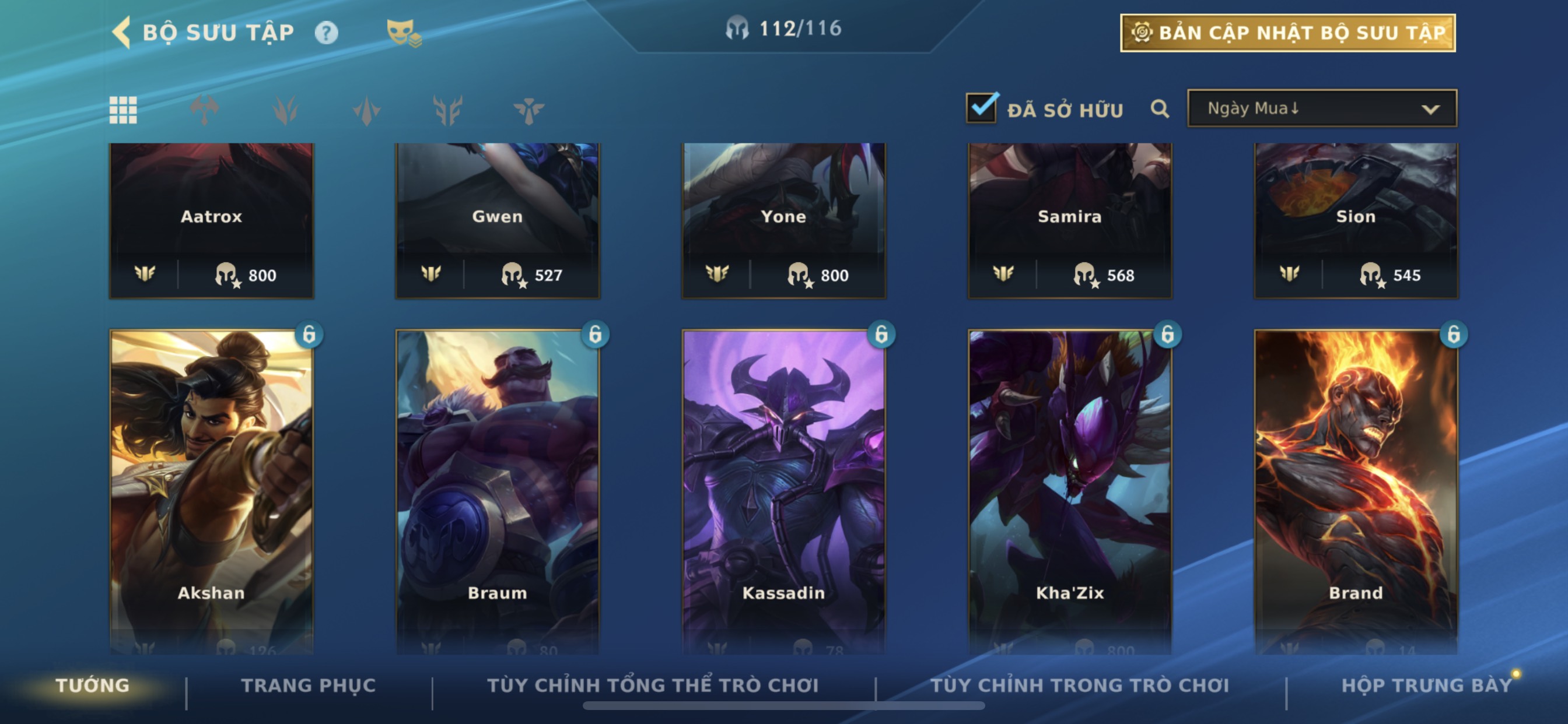Click Bản Cập Nhật Bộ Sưu Tập button

[1287, 33]
